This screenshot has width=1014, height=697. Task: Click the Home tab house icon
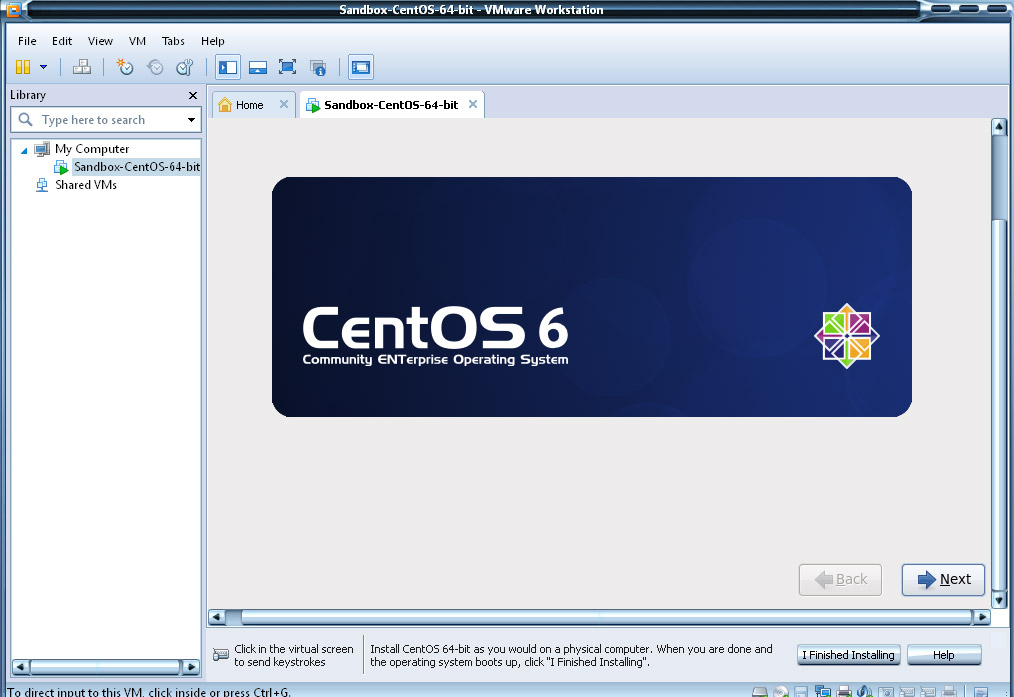224,104
